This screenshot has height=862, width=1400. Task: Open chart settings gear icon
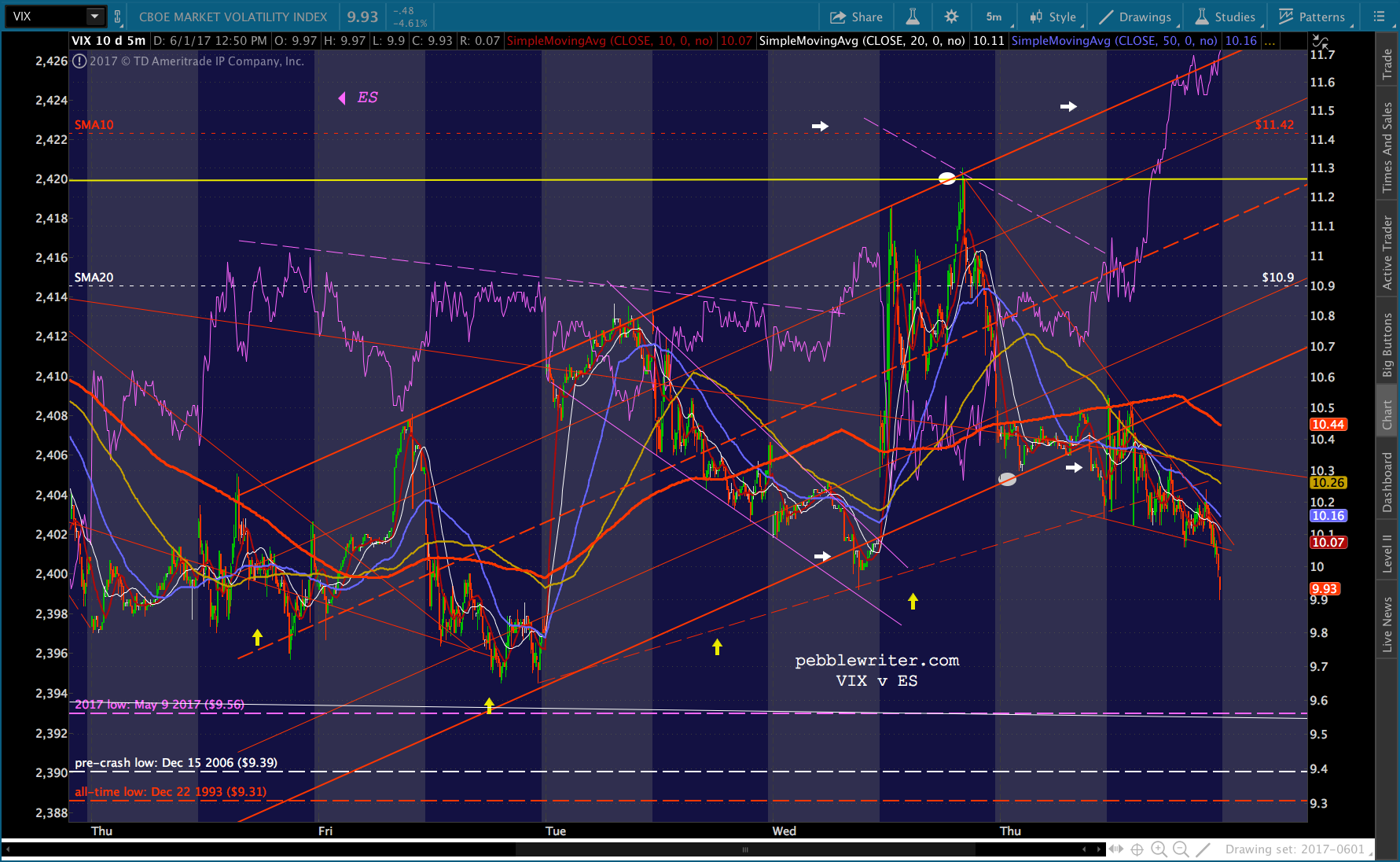951,17
